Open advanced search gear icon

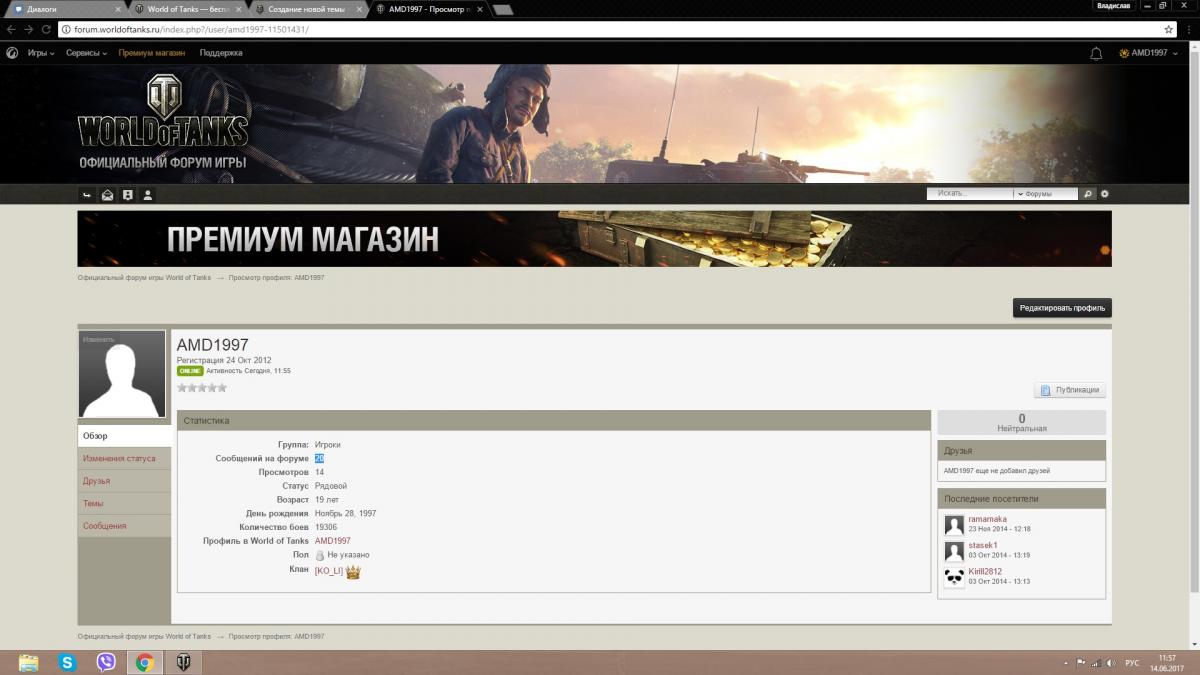pyautogui.click(x=1105, y=194)
